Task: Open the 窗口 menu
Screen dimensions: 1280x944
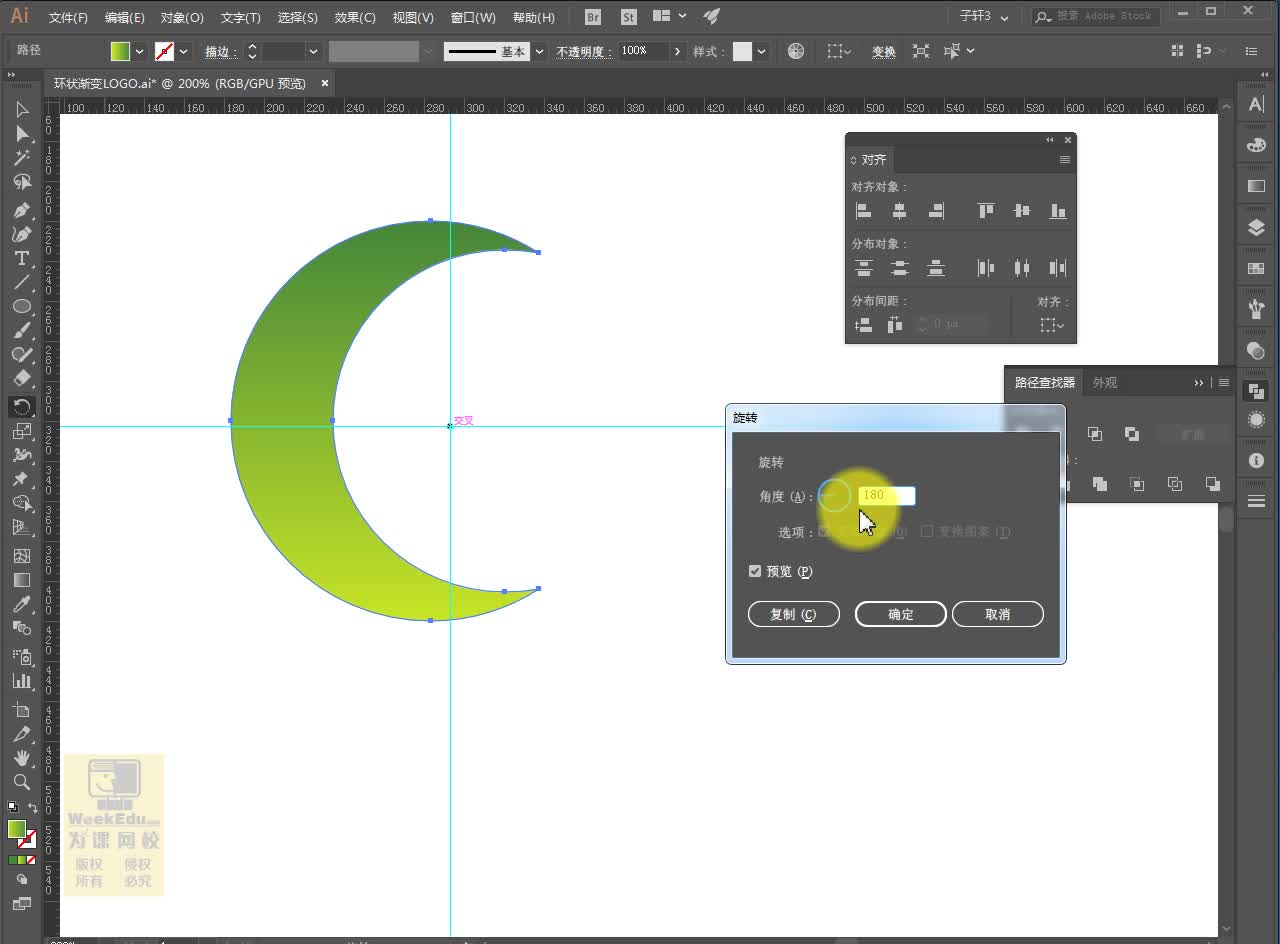Action: point(473,16)
